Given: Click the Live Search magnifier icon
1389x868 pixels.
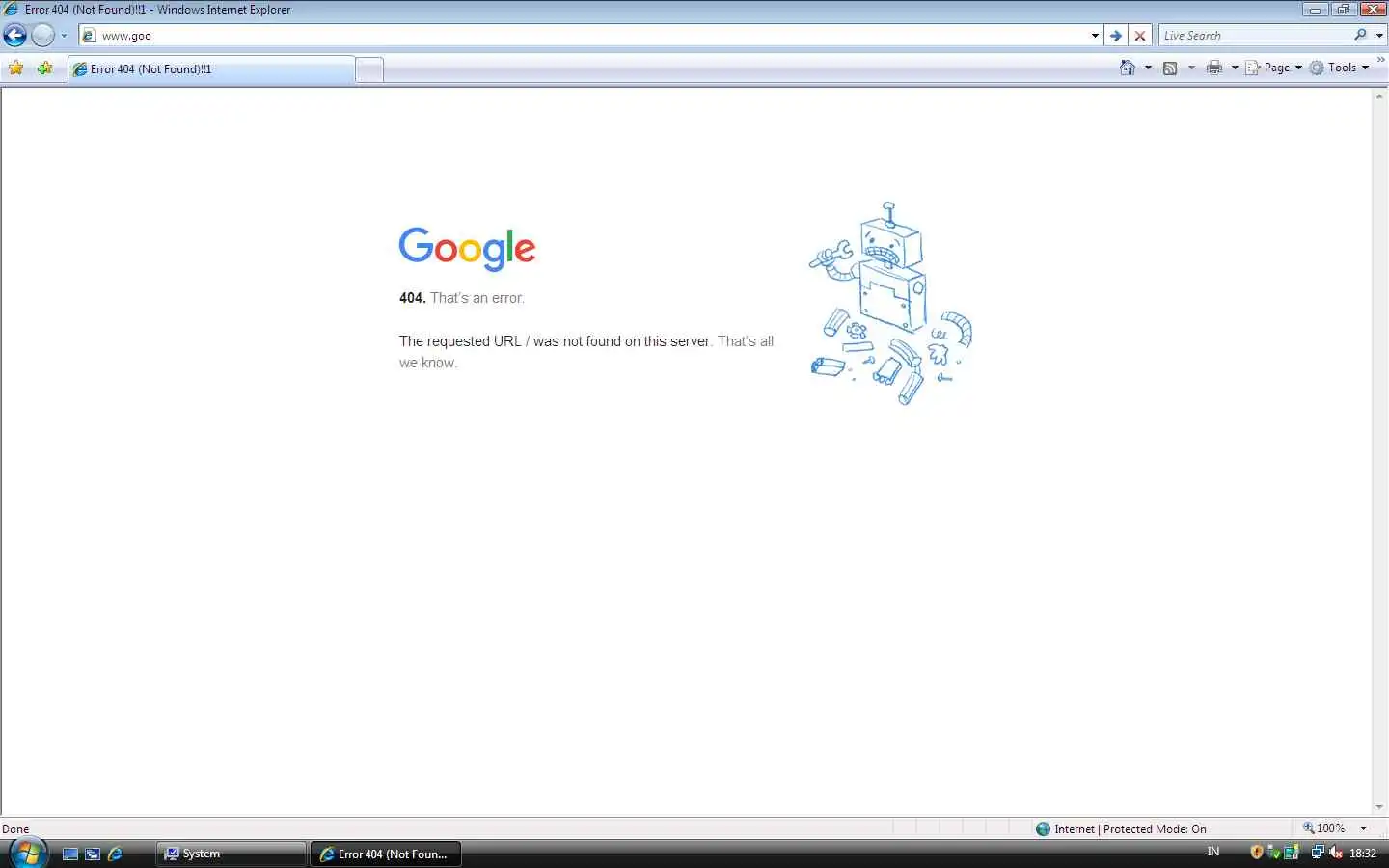Looking at the screenshot, I should (x=1360, y=35).
